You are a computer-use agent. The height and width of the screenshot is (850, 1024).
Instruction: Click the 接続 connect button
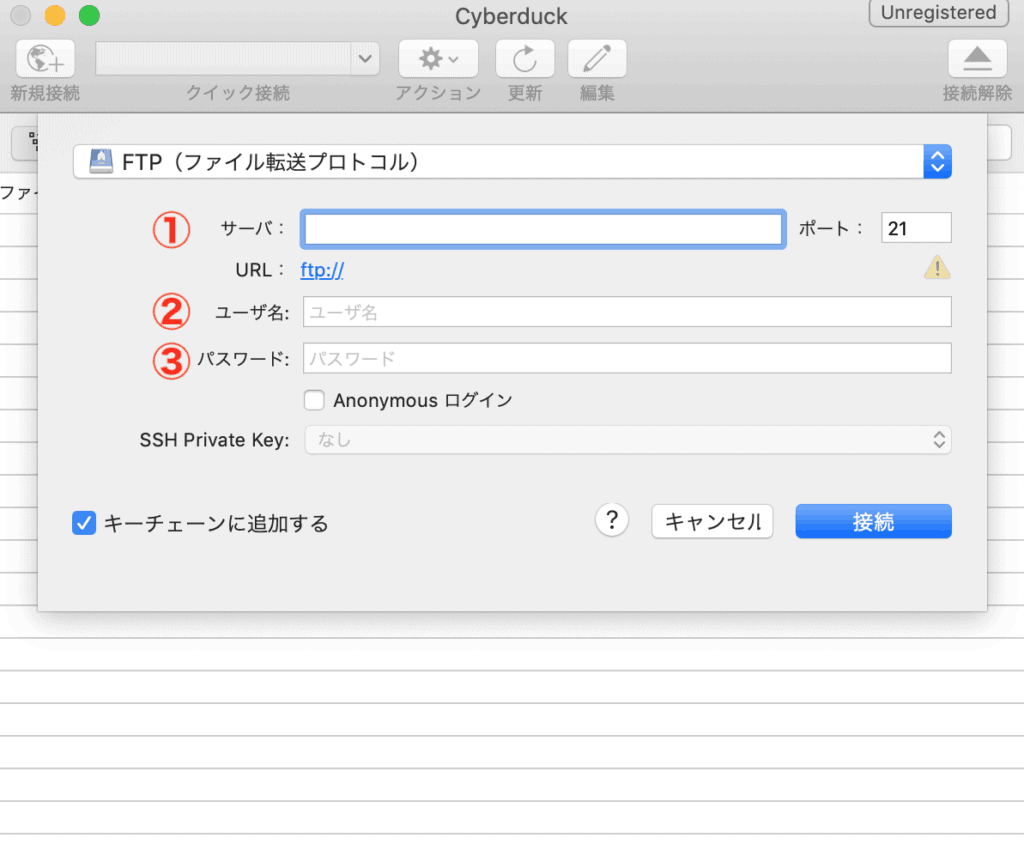point(873,521)
